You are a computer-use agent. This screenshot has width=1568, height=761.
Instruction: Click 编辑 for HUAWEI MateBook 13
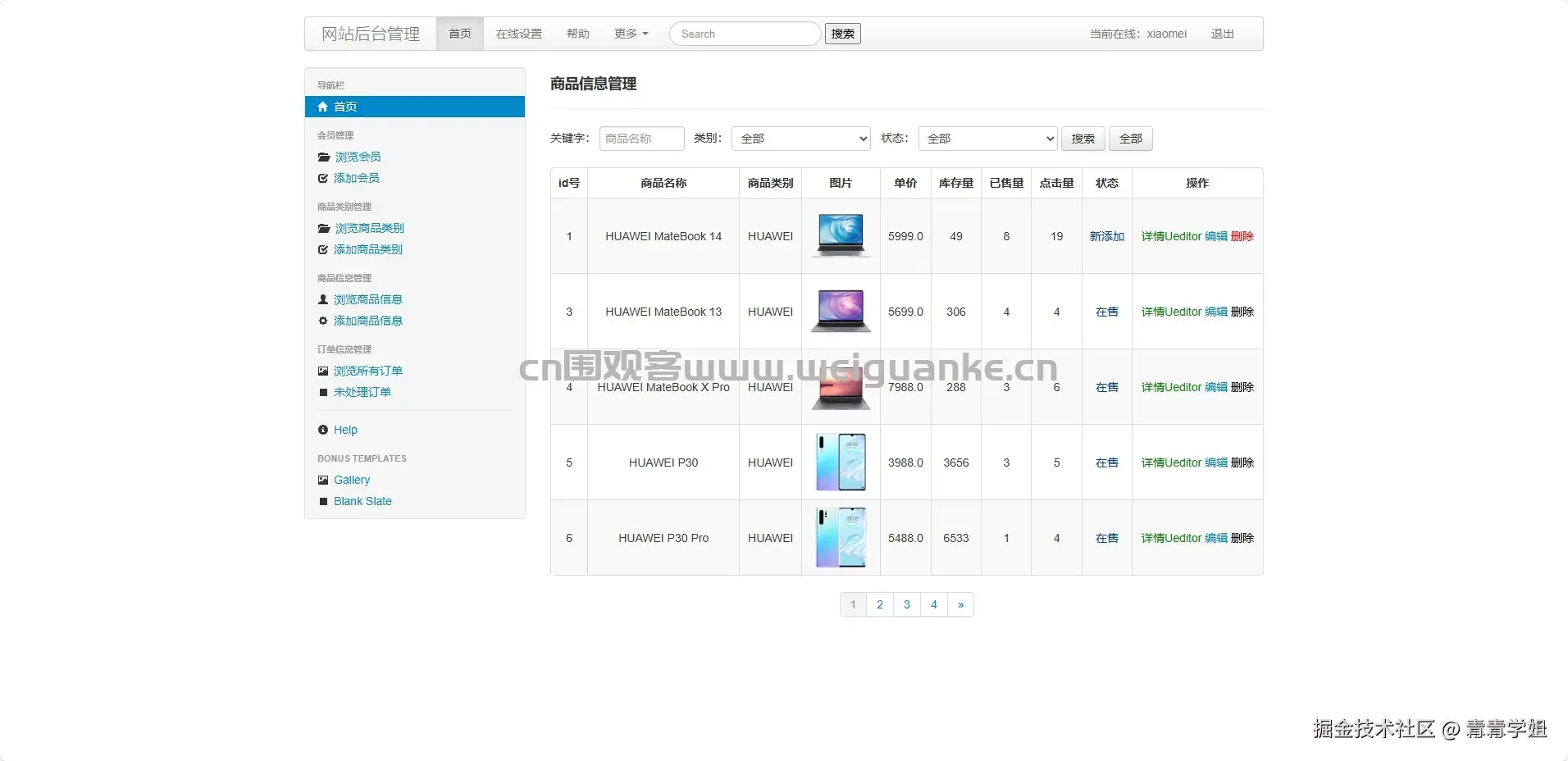(1216, 312)
